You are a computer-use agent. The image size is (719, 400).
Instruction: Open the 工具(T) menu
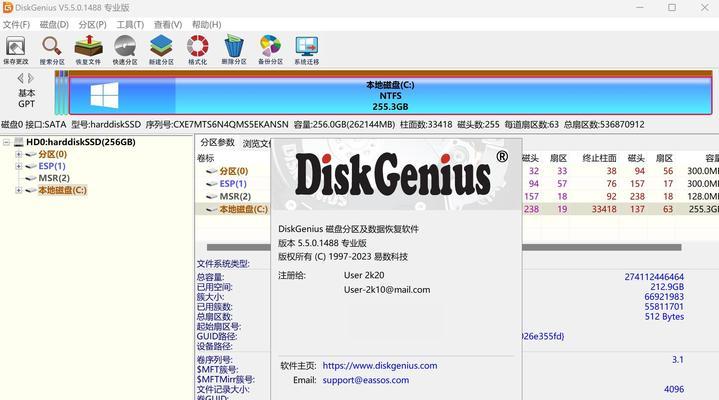(130, 25)
